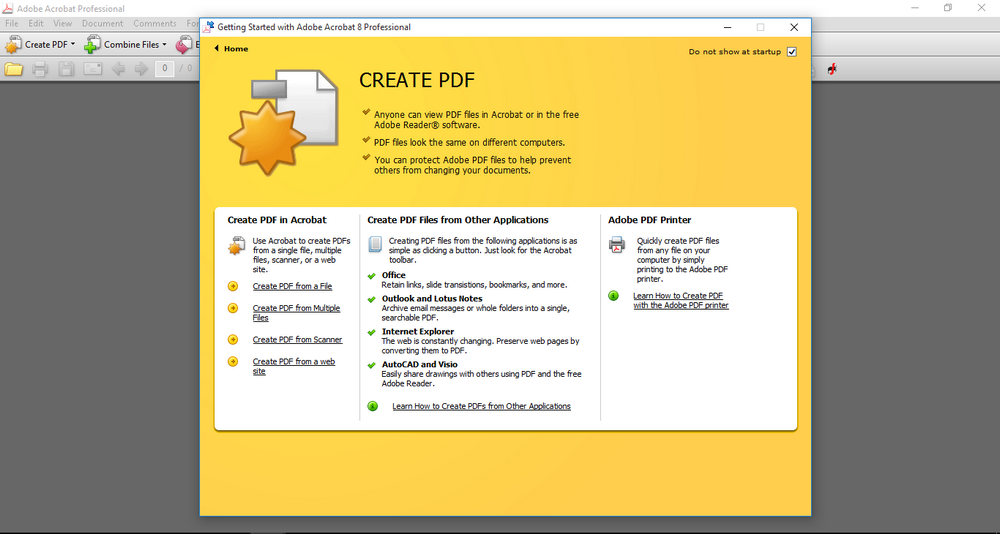The height and width of the screenshot is (534, 1000).
Task: Click the green icon beside Learn How to Create PDFs
Action: (x=373, y=406)
